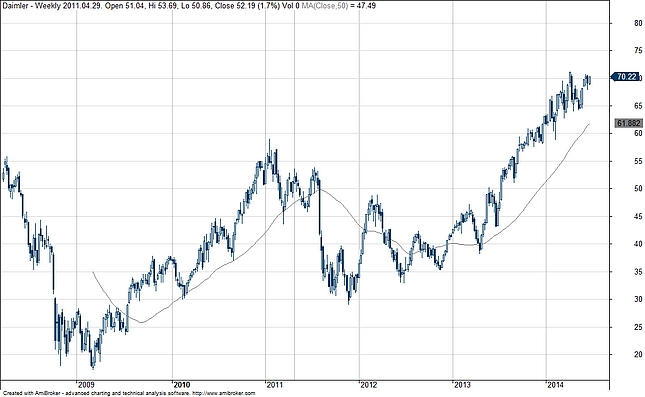The width and height of the screenshot is (645, 397).
Task: Click the MA(Close,50) = 47.49 indicator label
Action: click(340, 6)
